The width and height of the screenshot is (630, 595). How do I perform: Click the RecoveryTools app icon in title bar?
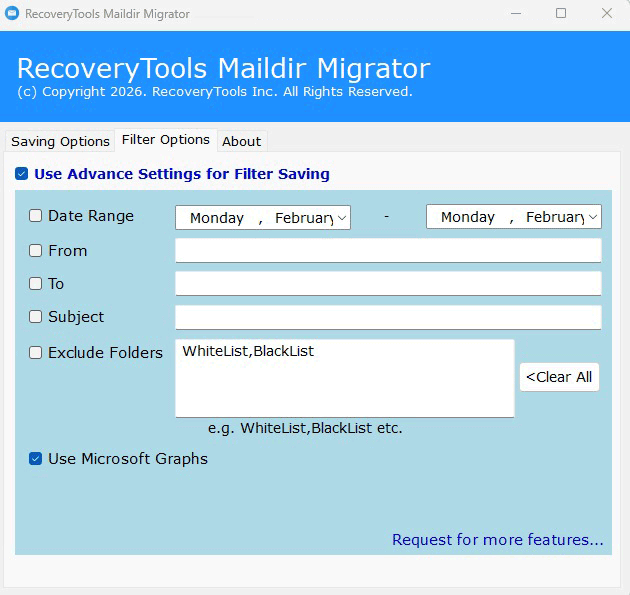pos(12,13)
